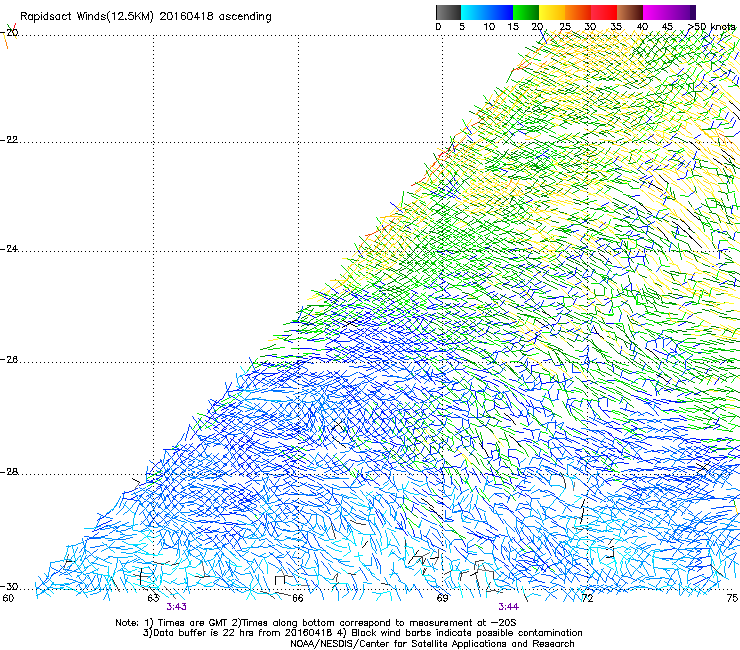Click the -26 latitude axis label

point(10,360)
